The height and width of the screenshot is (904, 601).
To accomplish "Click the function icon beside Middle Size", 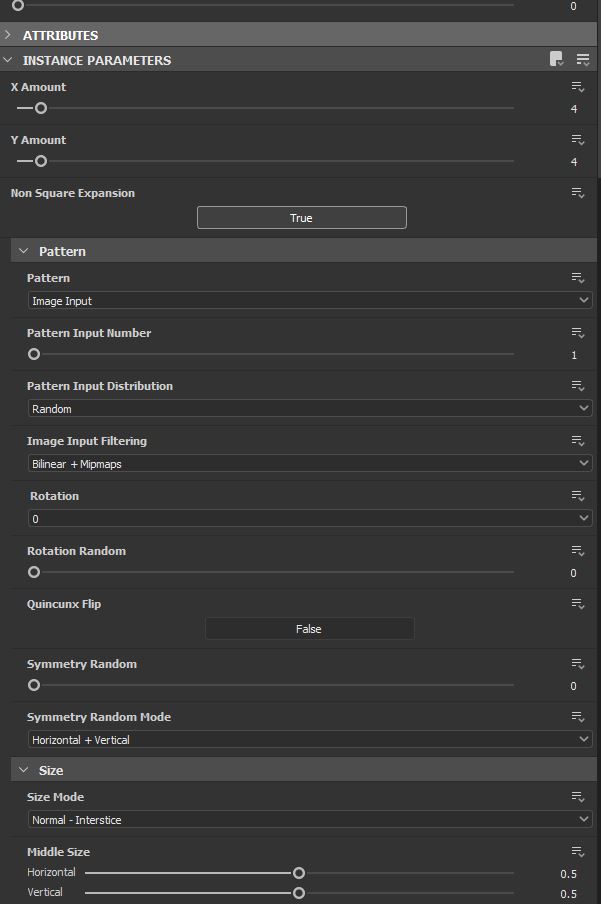I will click(x=577, y=851).
